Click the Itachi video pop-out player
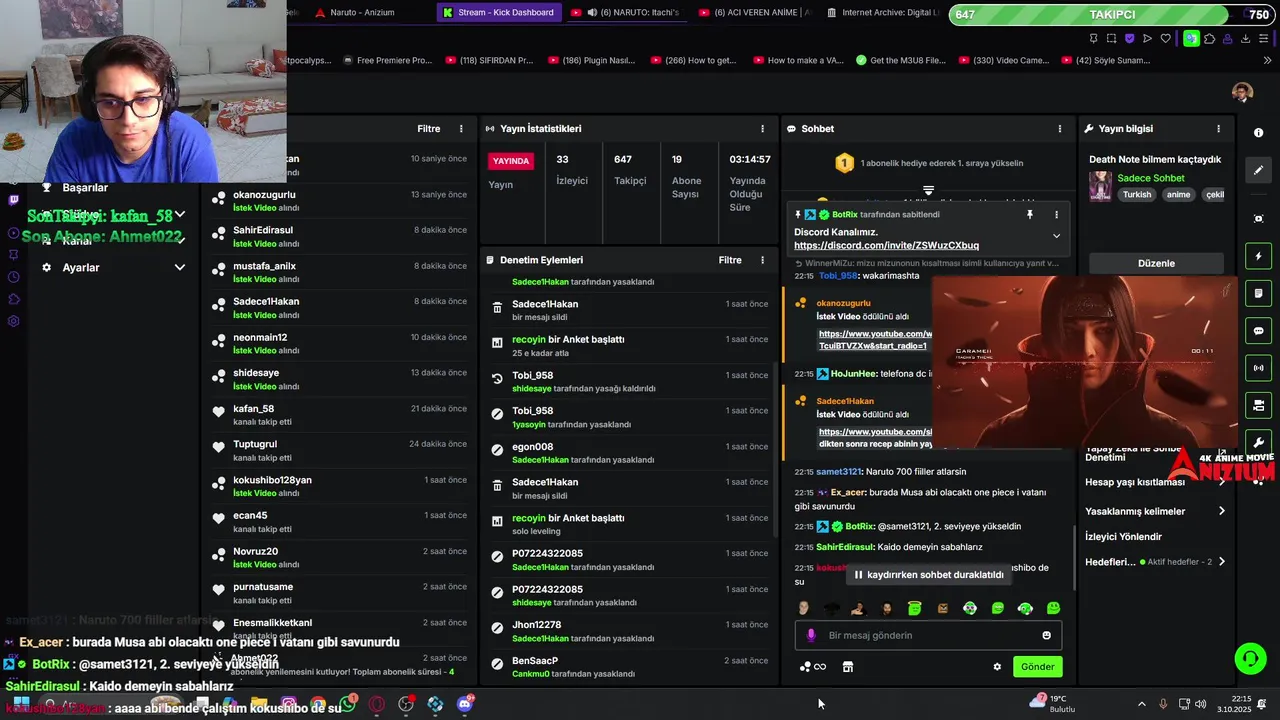The height and width of the screenshot is (720, 1280). tap(1085, 362)
